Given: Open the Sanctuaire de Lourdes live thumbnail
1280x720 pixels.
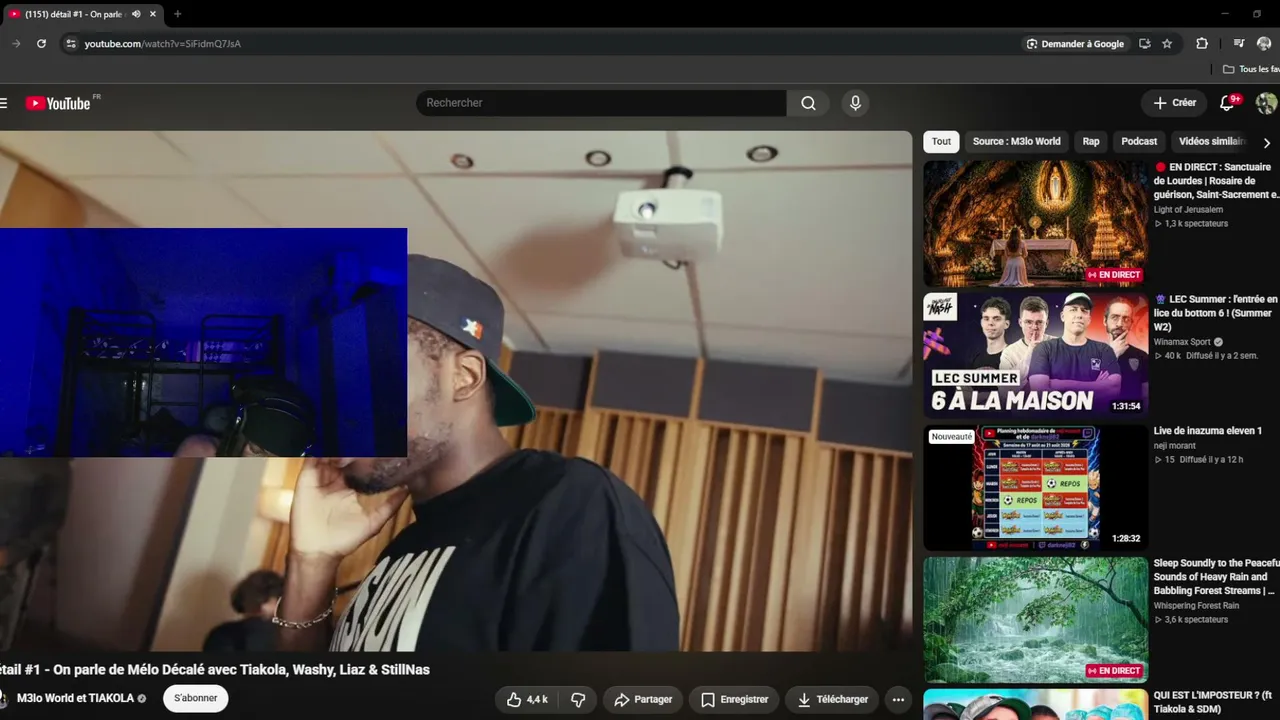Looking at the screenshot, I should coord(1035,224).
